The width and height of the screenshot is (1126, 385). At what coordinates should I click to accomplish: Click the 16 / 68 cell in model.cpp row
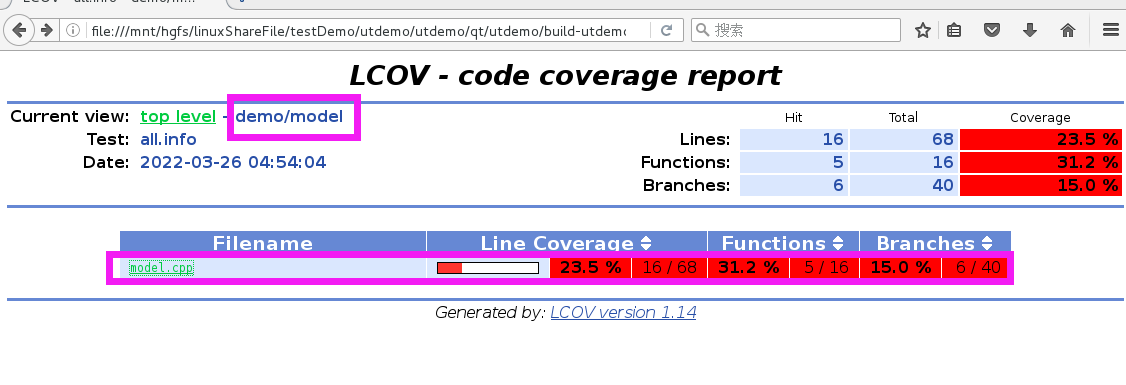tap(669, 268)
